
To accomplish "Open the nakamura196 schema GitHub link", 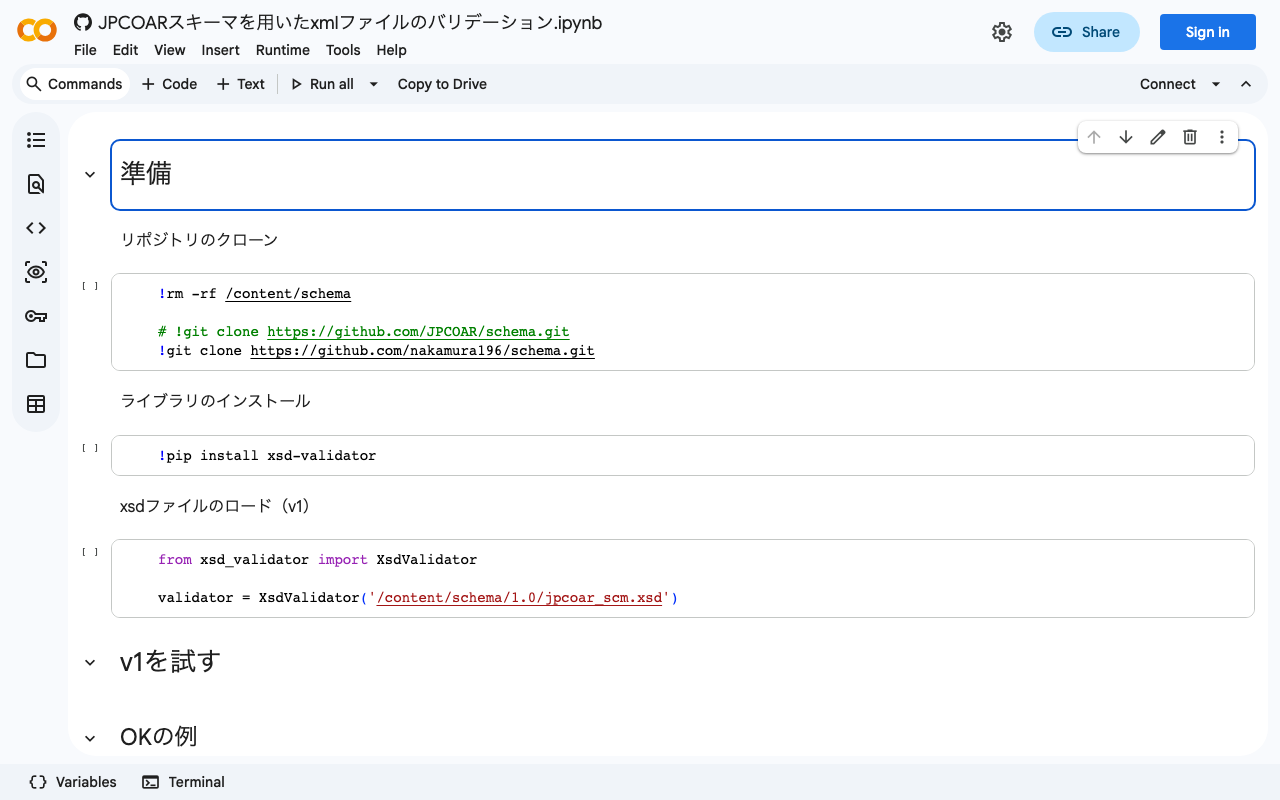I will 422,350.
